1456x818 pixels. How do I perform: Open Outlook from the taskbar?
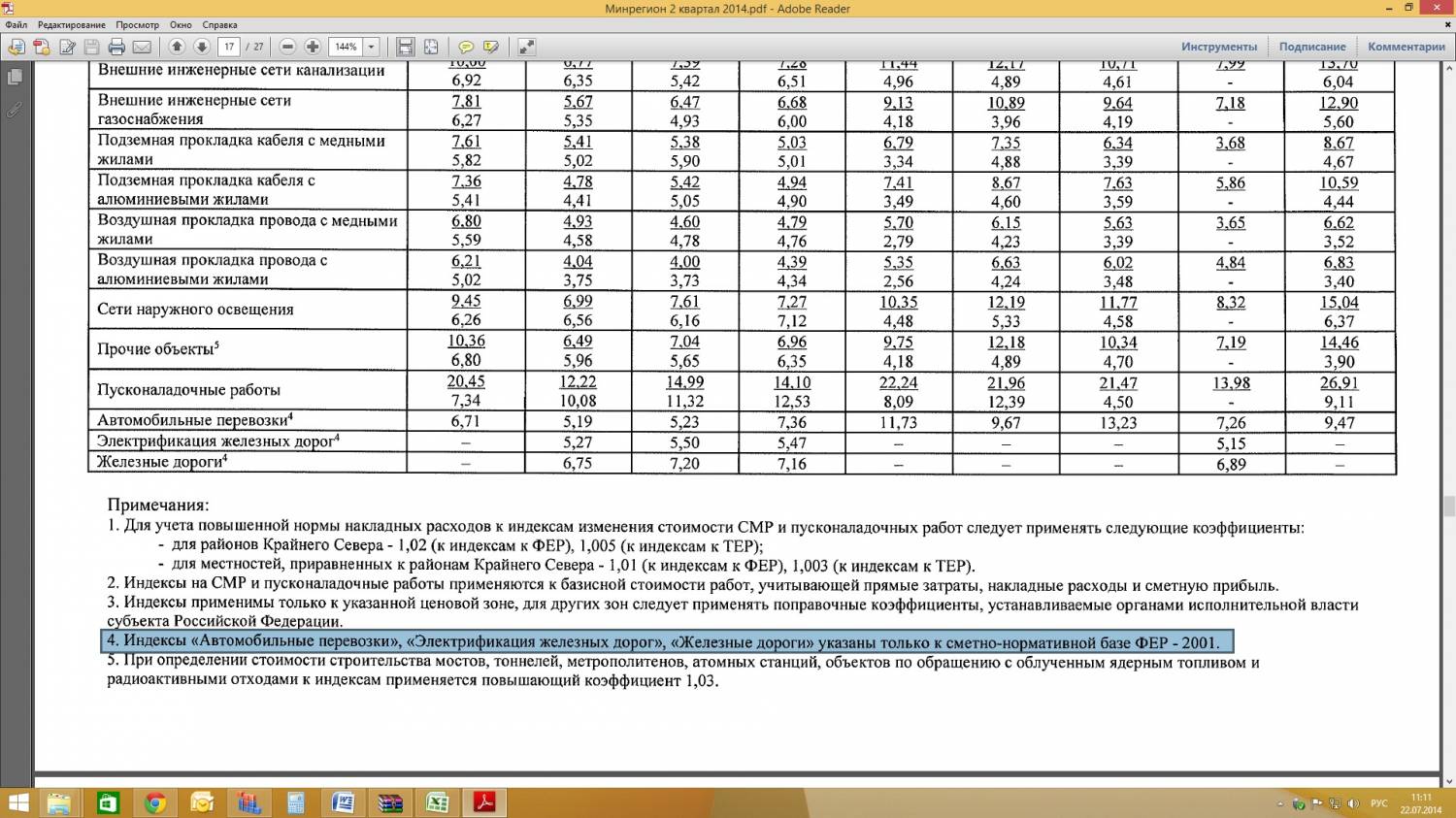(x=202, y=802)
